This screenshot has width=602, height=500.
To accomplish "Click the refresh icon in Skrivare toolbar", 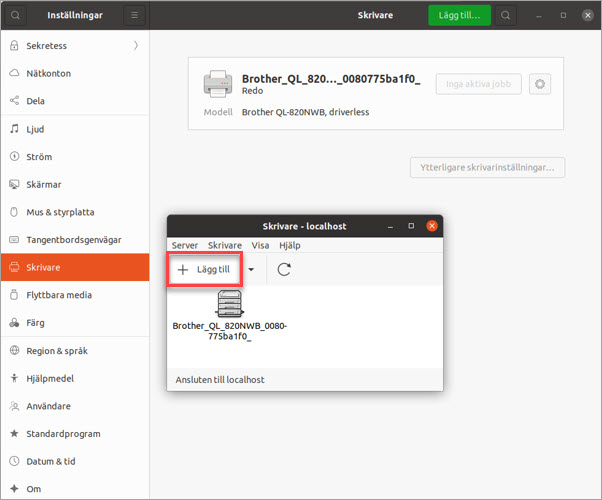I will coord(284,270).
